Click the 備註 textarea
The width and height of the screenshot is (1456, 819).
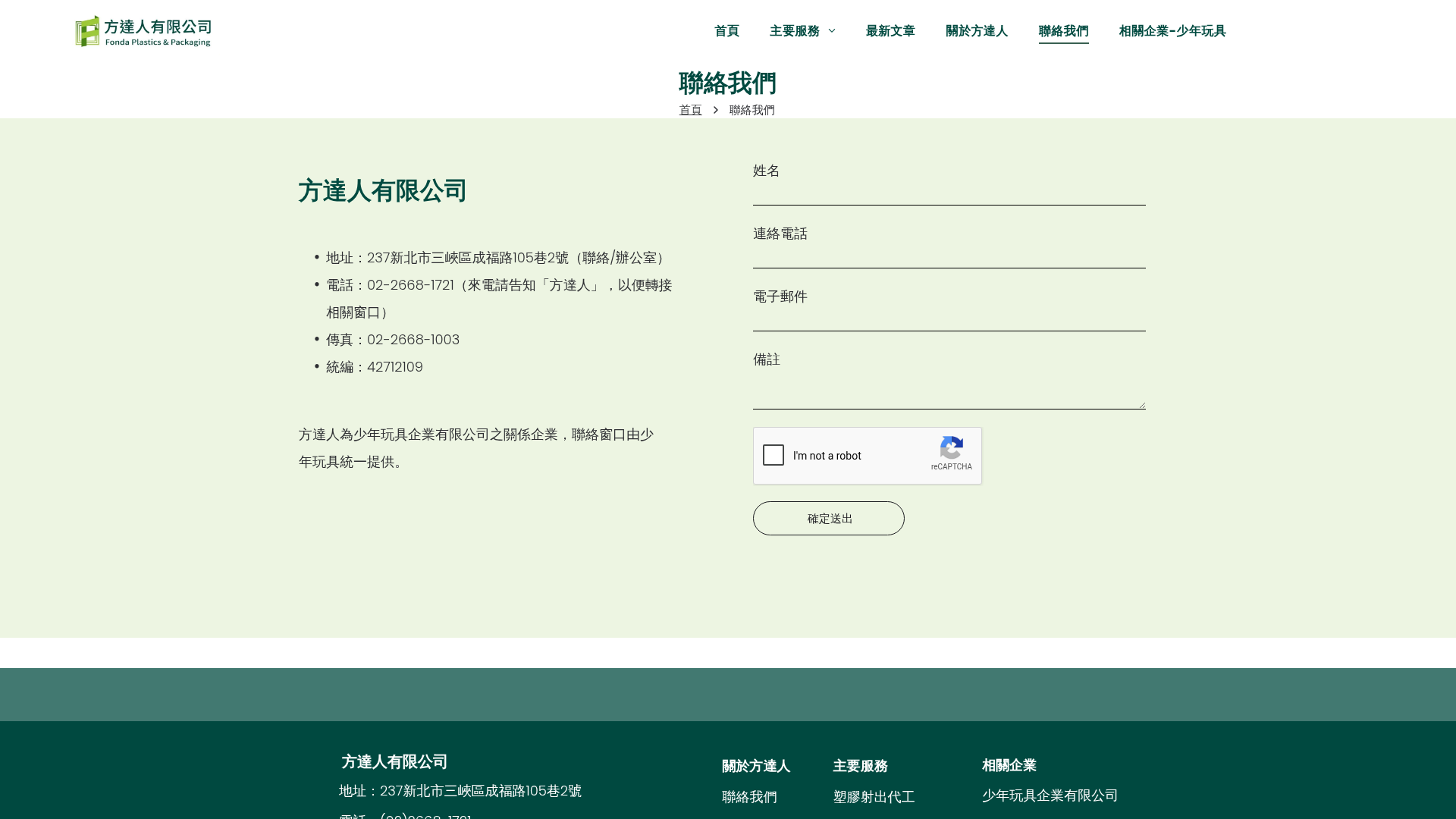point(949,390)
